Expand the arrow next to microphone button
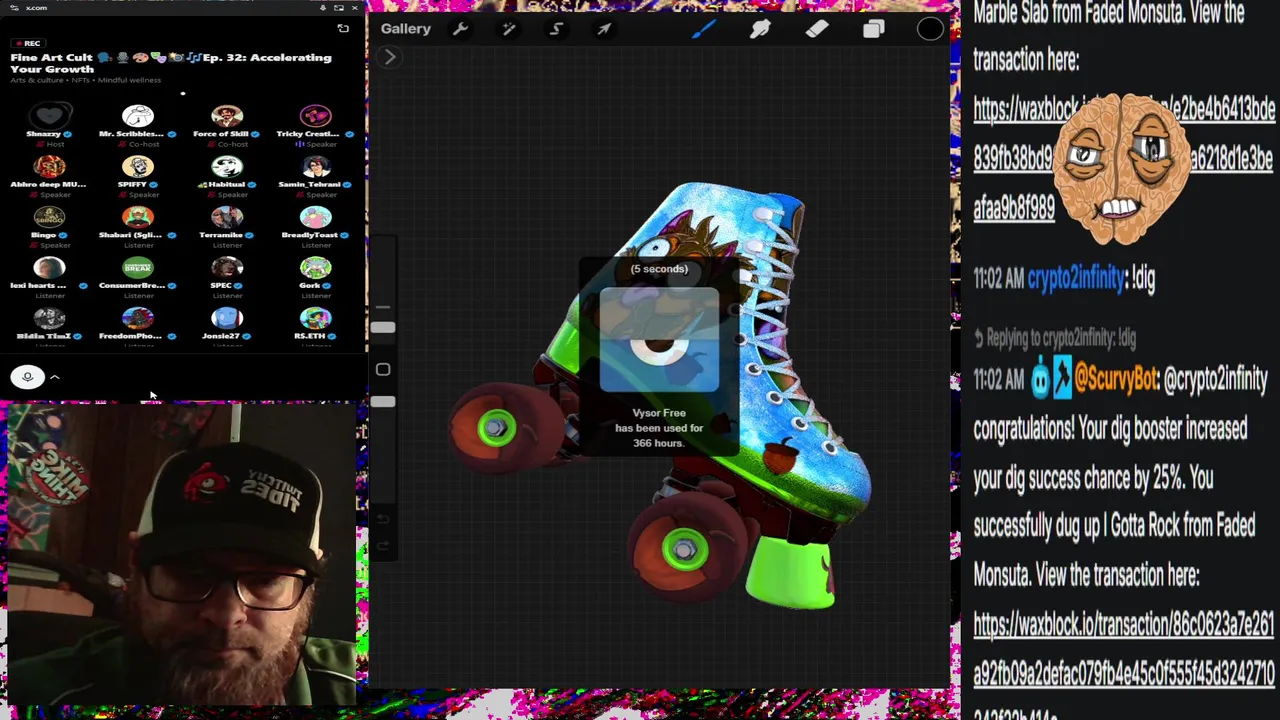Image resolution: width=1280 pixels, height=720 pixels. 55,377
